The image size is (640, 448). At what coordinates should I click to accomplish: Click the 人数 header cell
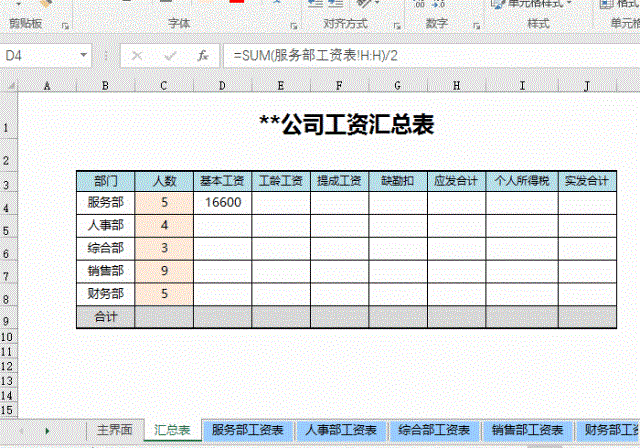tap(164, 181)
